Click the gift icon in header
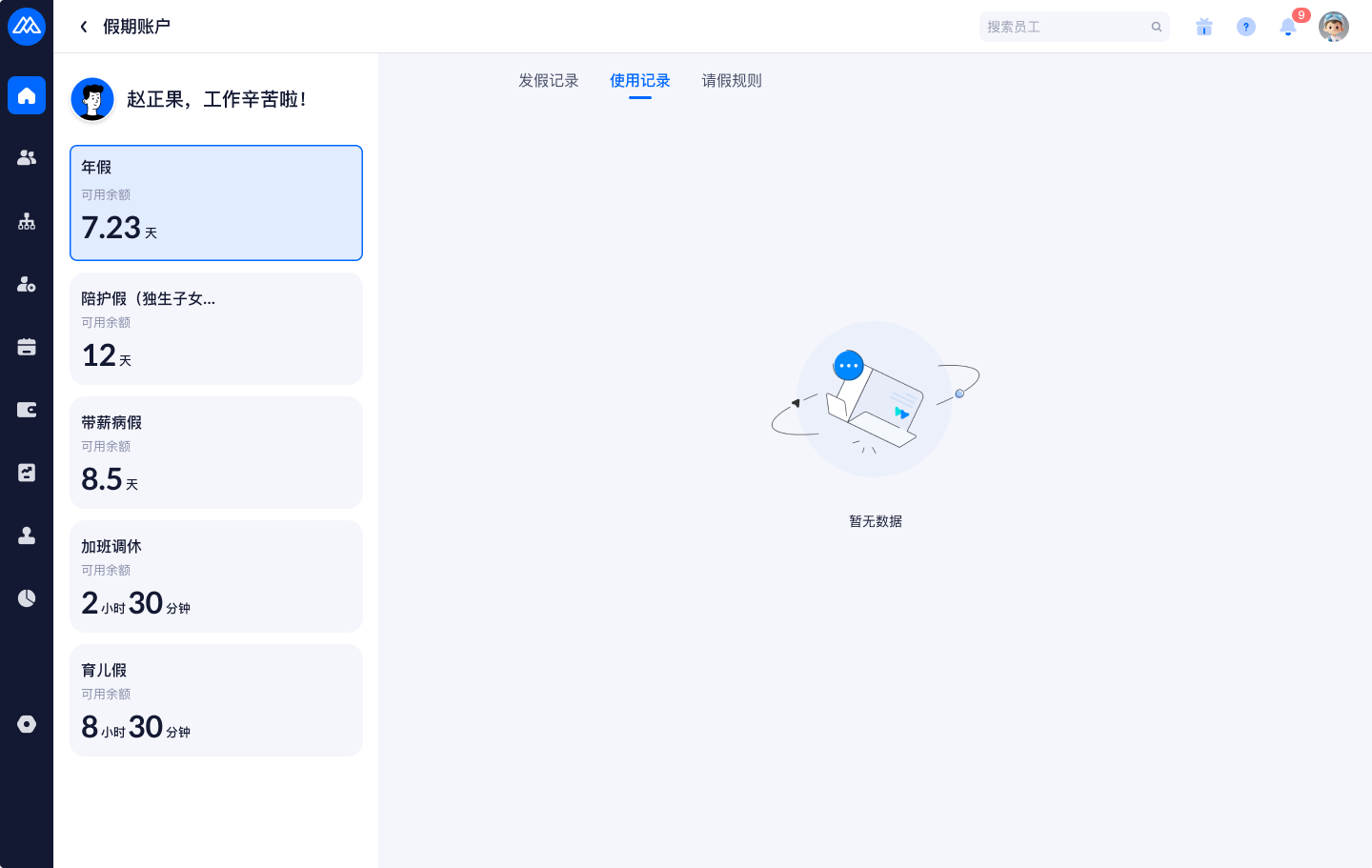 1204,27
